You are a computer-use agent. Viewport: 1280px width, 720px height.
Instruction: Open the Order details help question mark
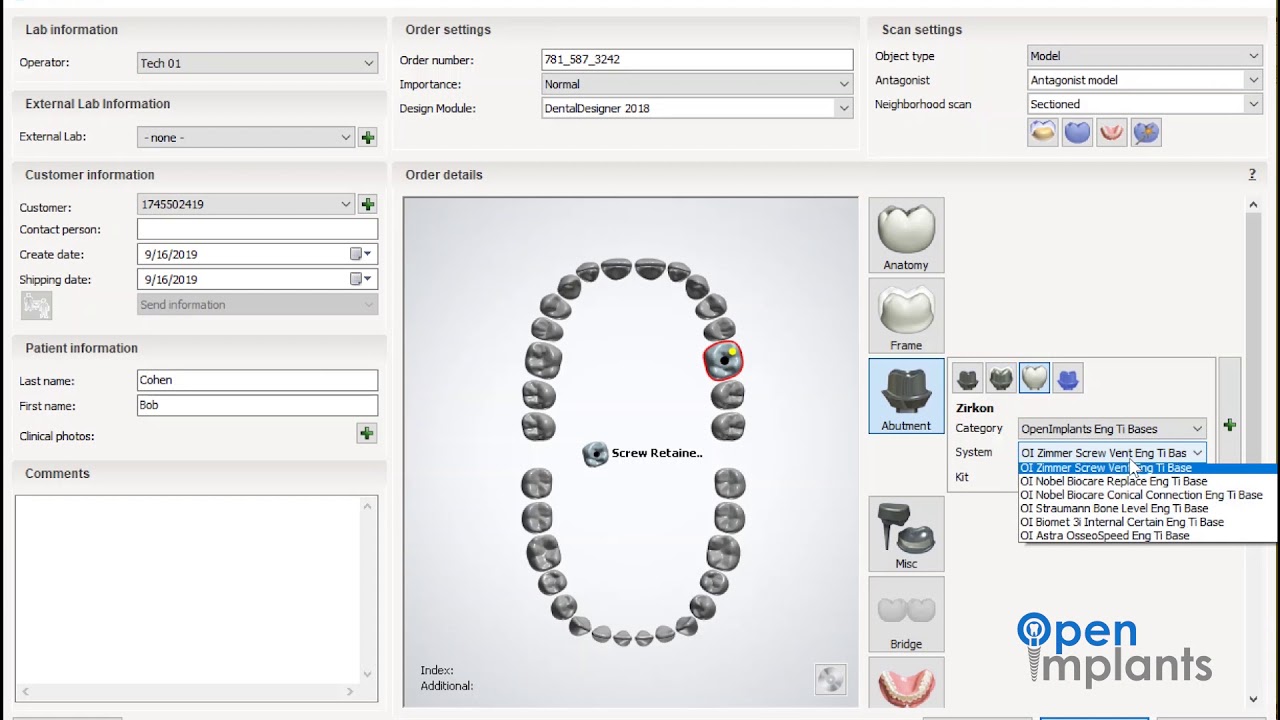click(1252, 175)
